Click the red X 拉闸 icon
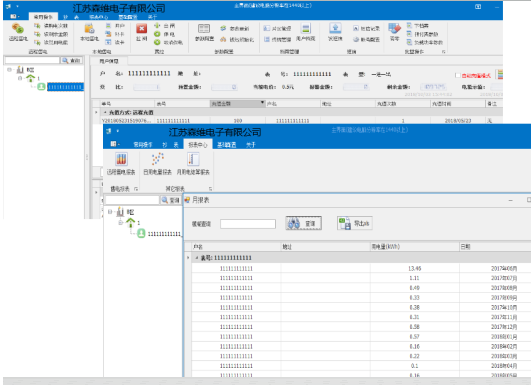Screen dimensions: 531x385 (142, 28)
